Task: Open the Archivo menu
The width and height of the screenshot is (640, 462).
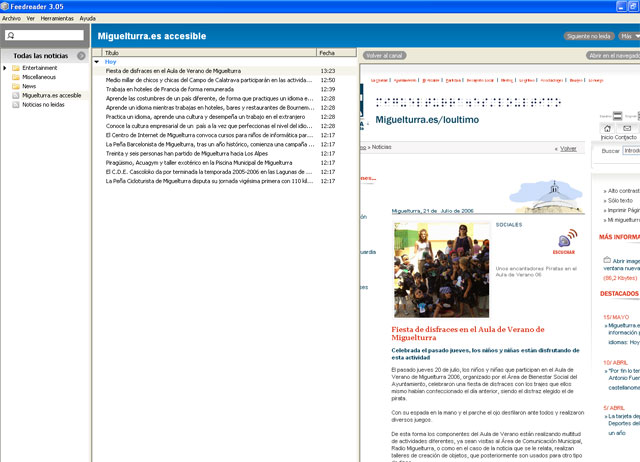Action: (x=11, y=18)
